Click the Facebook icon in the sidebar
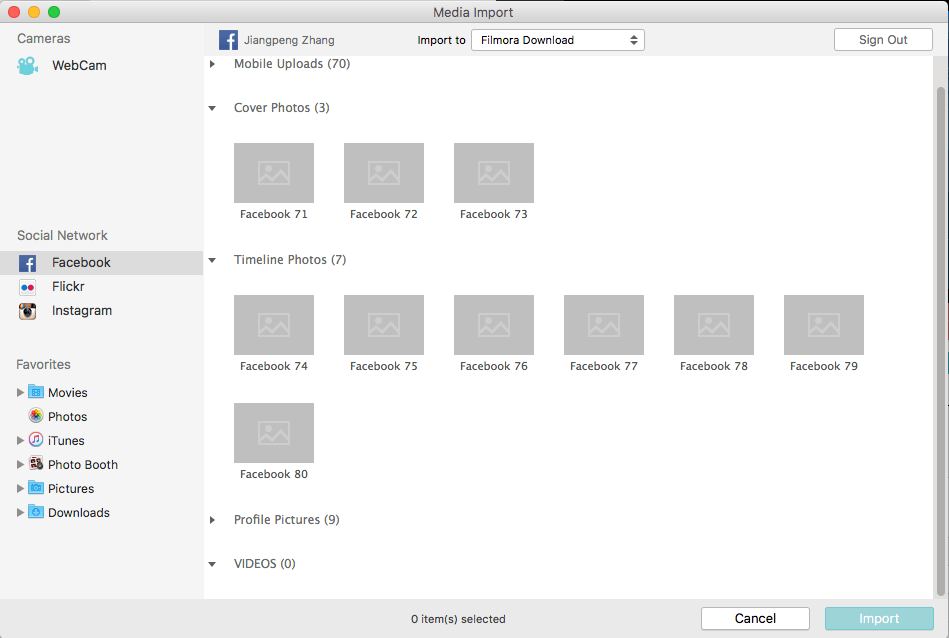949x638 pixels. coord(27,263)
